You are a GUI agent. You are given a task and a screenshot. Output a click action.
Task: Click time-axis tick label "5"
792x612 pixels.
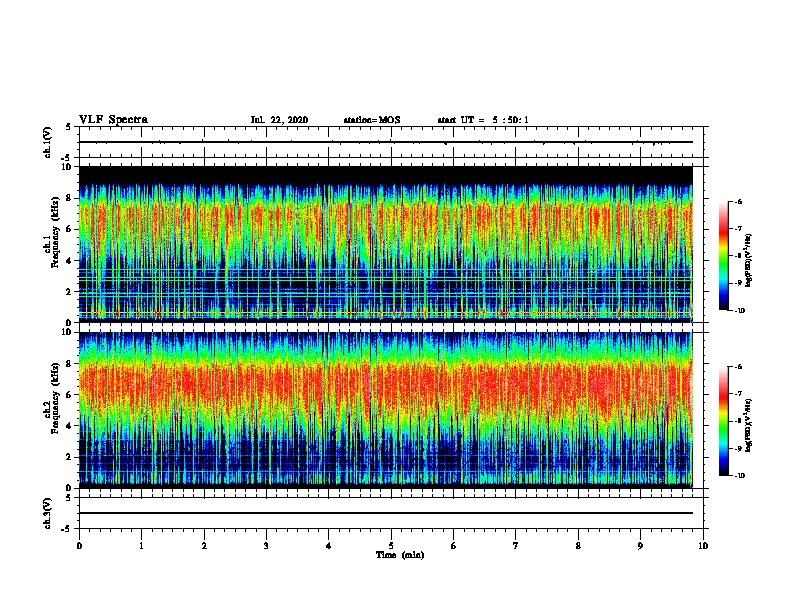pyautogui.click(x=391, y=546)
